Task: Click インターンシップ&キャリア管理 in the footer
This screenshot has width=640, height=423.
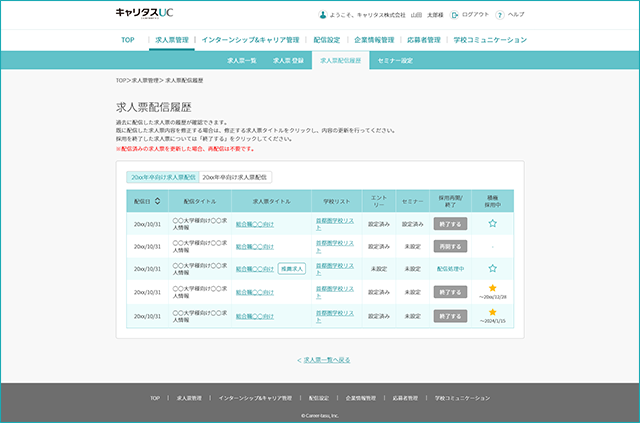Action: pos(255,398)
